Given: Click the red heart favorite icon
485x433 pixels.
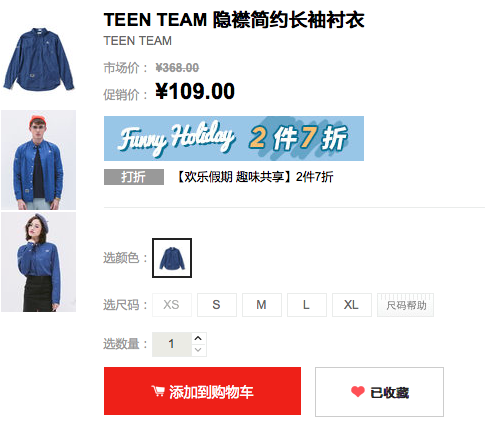Looking at the screenshot, I should (x=358, y=392).
